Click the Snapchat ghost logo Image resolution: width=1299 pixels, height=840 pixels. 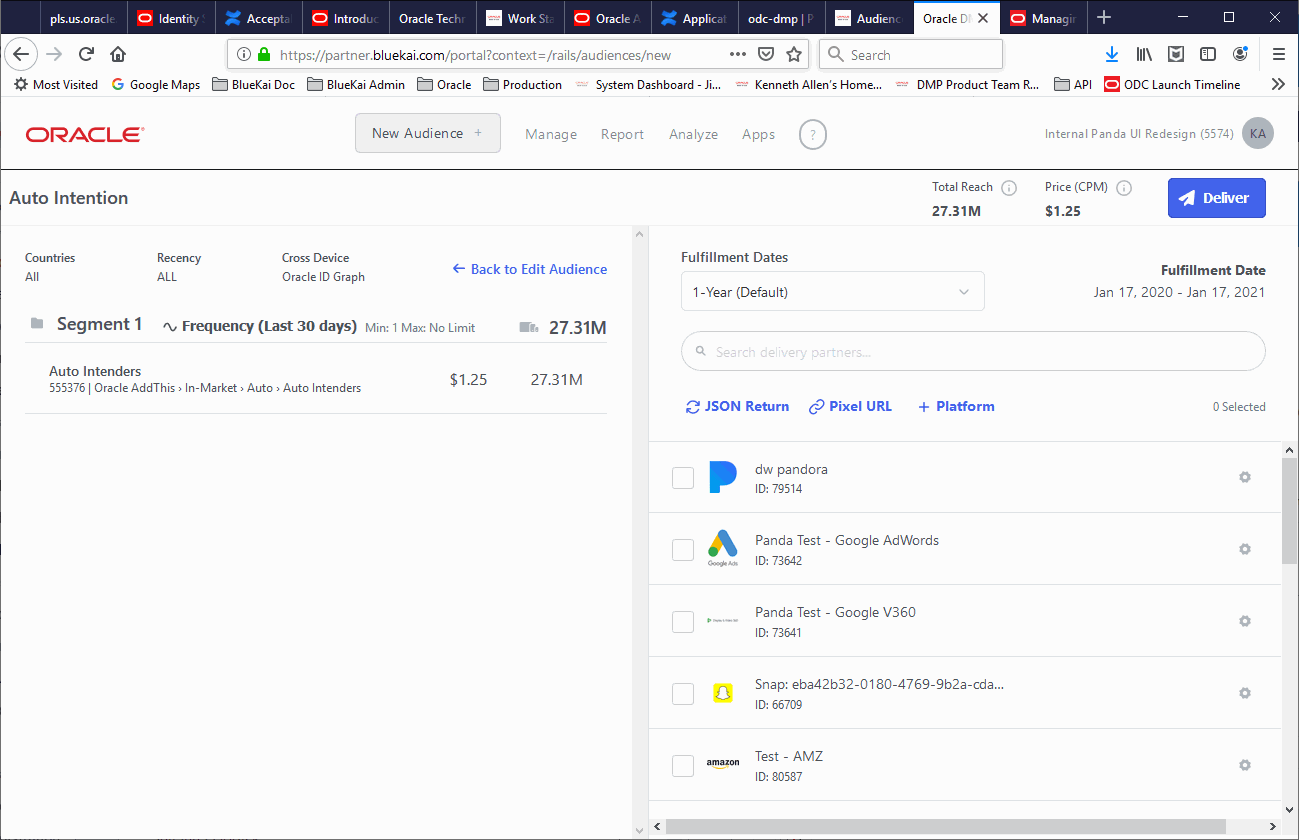point(722,693)
